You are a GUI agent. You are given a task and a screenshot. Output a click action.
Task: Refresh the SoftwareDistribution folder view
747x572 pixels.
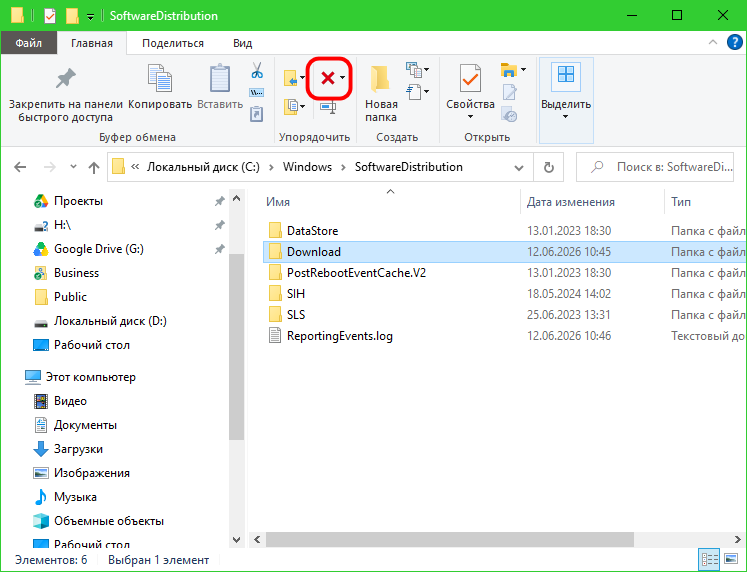point(549,167)
